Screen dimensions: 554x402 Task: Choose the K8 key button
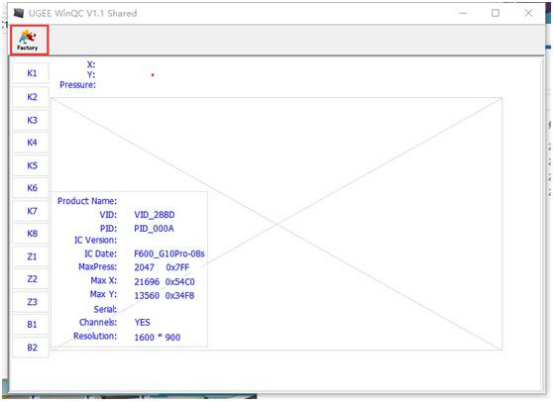[31, 233]
